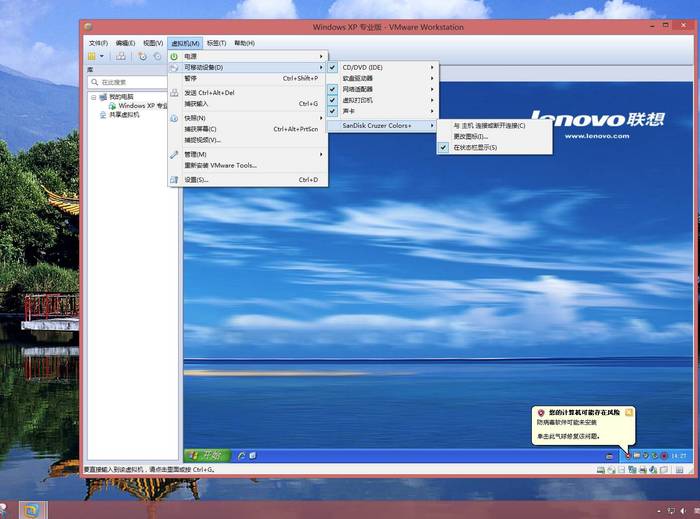Expand the CD/DVD (IDE) submenu arrow

tap(432, 67)
